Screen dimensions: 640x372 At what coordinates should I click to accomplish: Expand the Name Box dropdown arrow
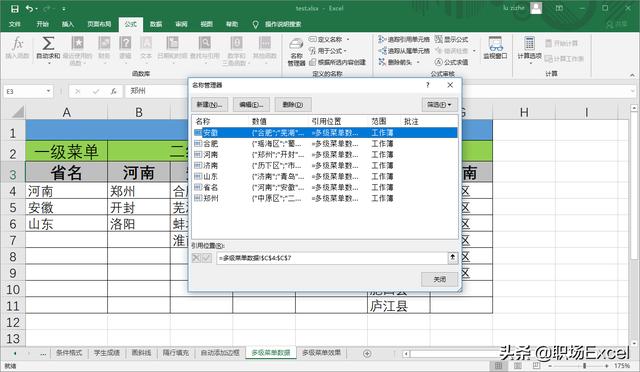pos(48,91)
